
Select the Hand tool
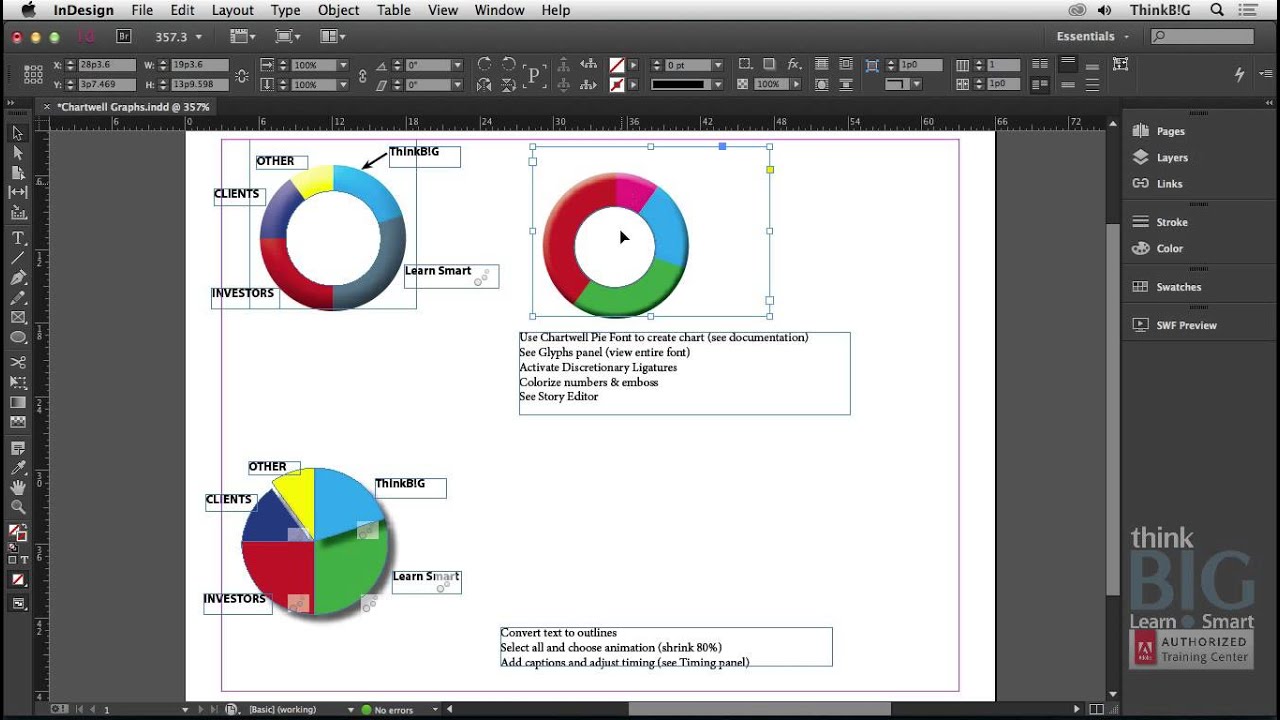(x=17, y=488)
